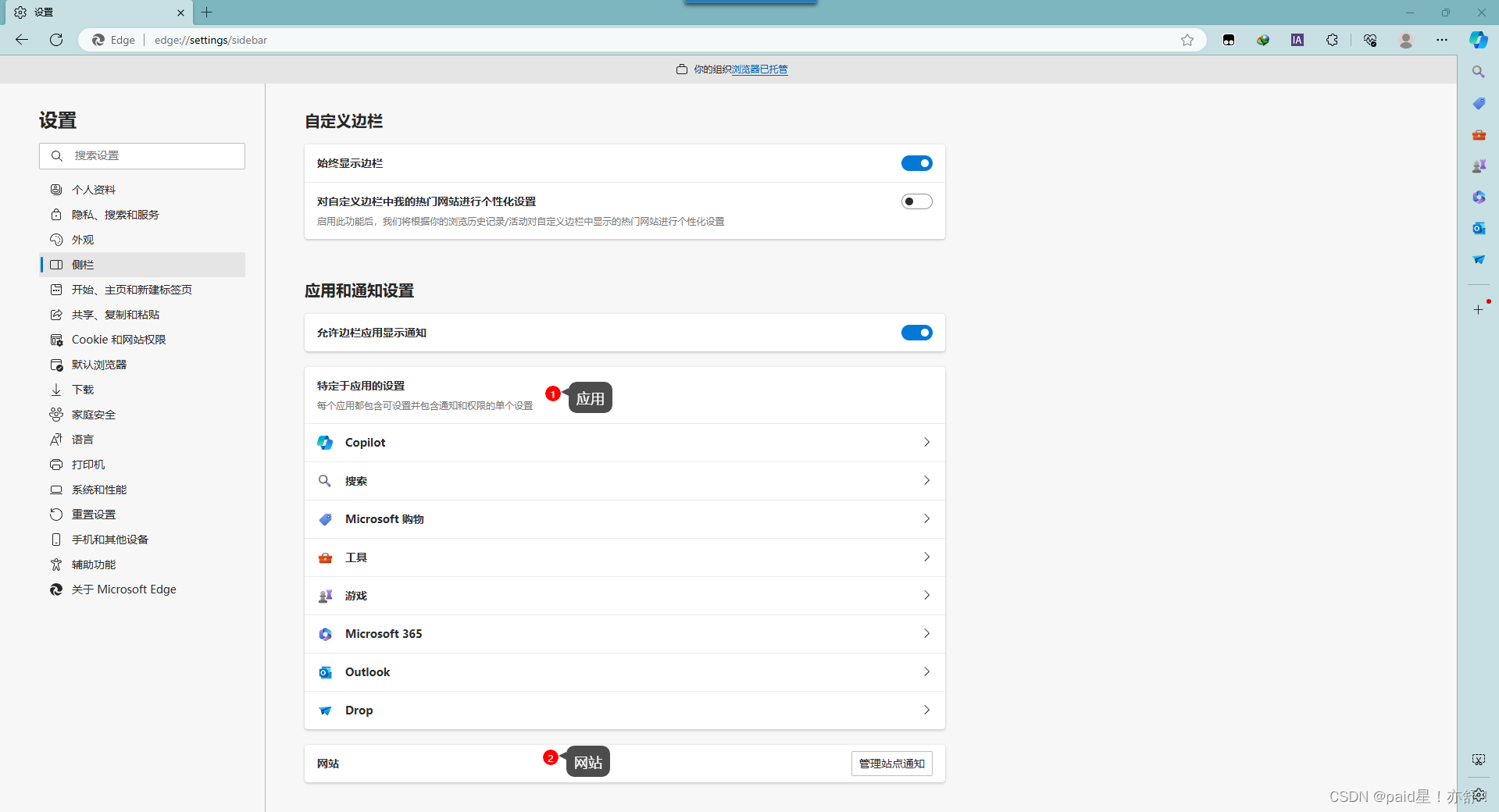Select 侧栏 in settings menu
Image resolution: width=1499 pixels, height=812 pixels.
pos(142,265)
